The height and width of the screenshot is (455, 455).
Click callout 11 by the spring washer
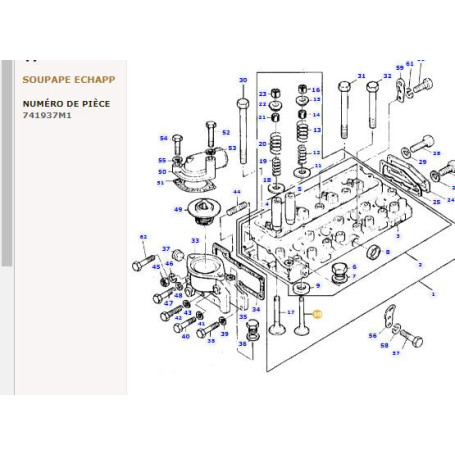(x=318, y=166)
